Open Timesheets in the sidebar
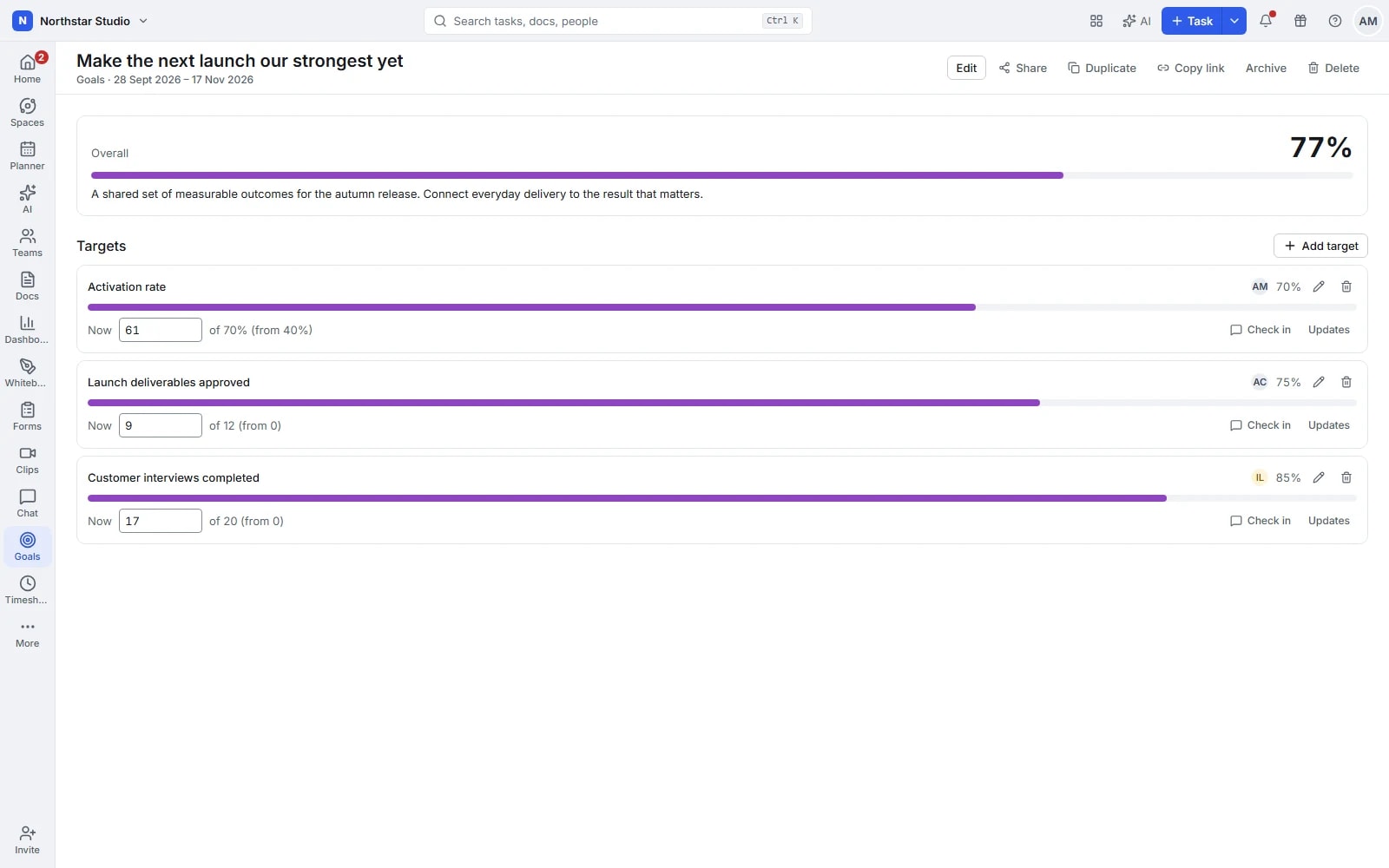1389x868 pixels. (27, 589)
